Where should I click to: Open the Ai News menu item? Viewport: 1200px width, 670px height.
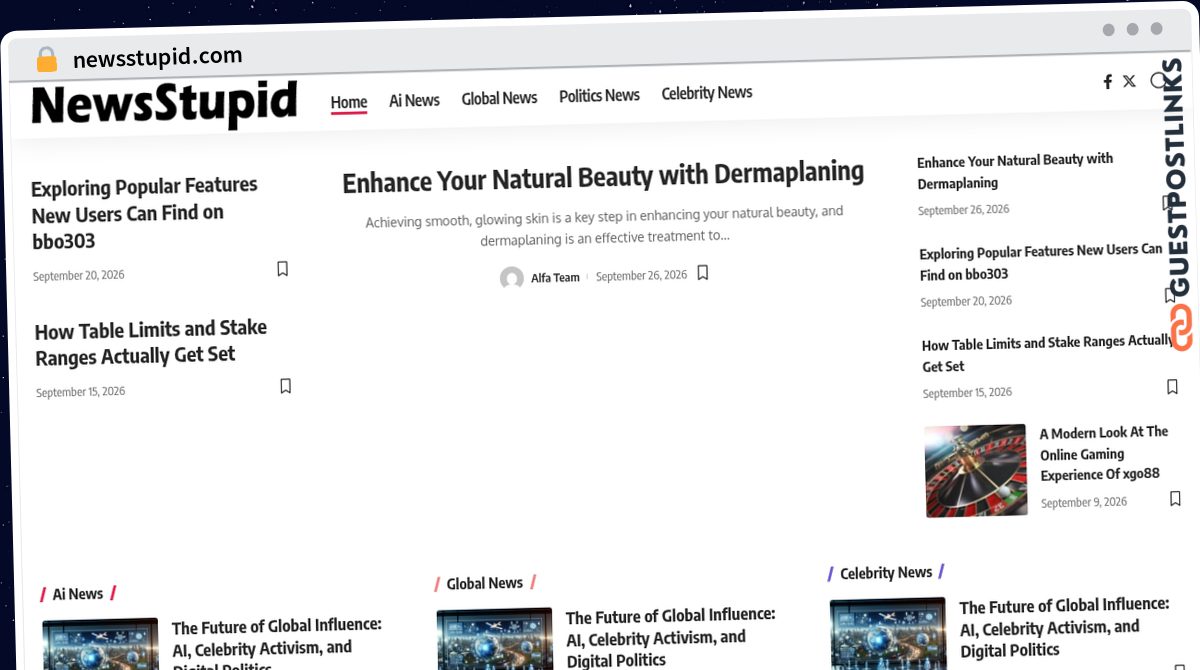414,100
